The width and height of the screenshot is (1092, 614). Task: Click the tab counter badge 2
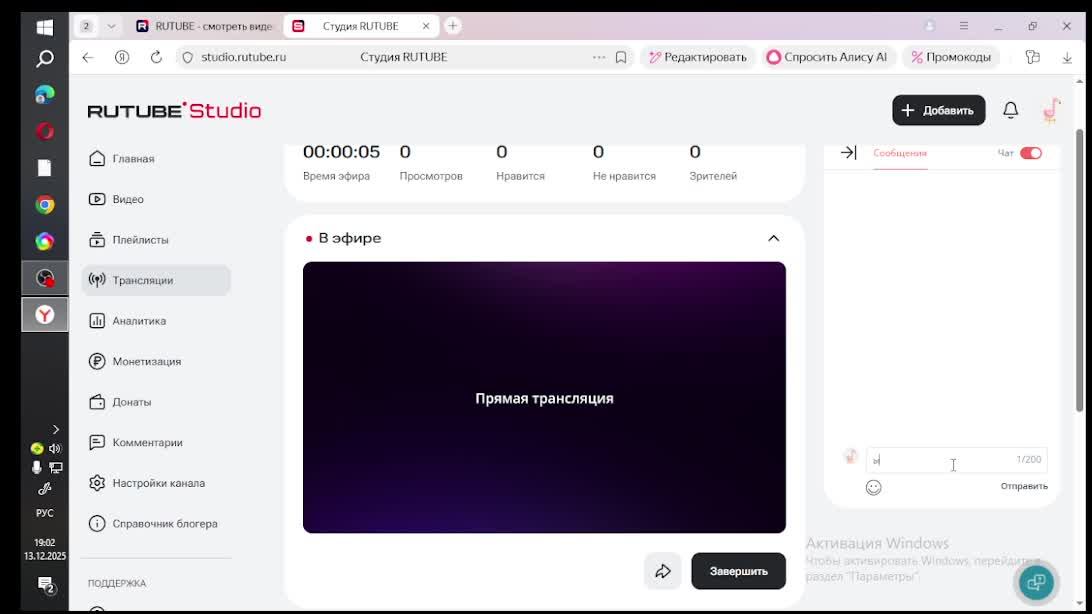click(86, 26)
